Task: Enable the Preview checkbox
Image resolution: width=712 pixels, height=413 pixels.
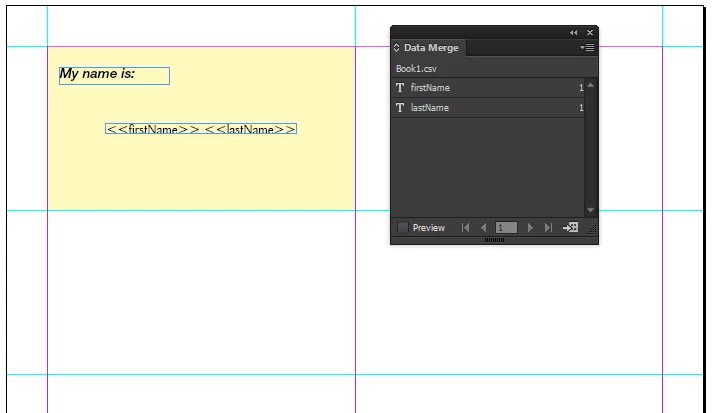Action: pos(403,227)
